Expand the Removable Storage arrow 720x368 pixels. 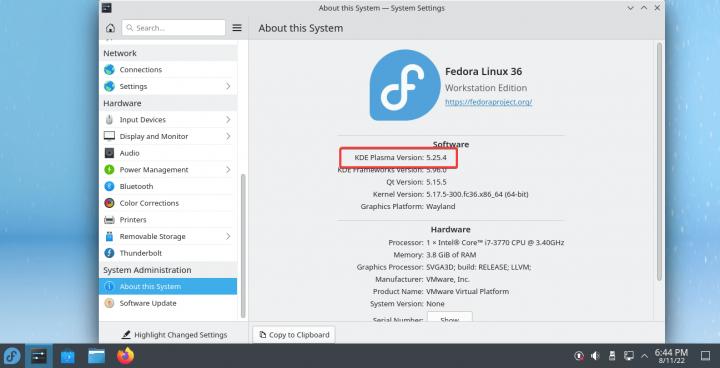228,237
